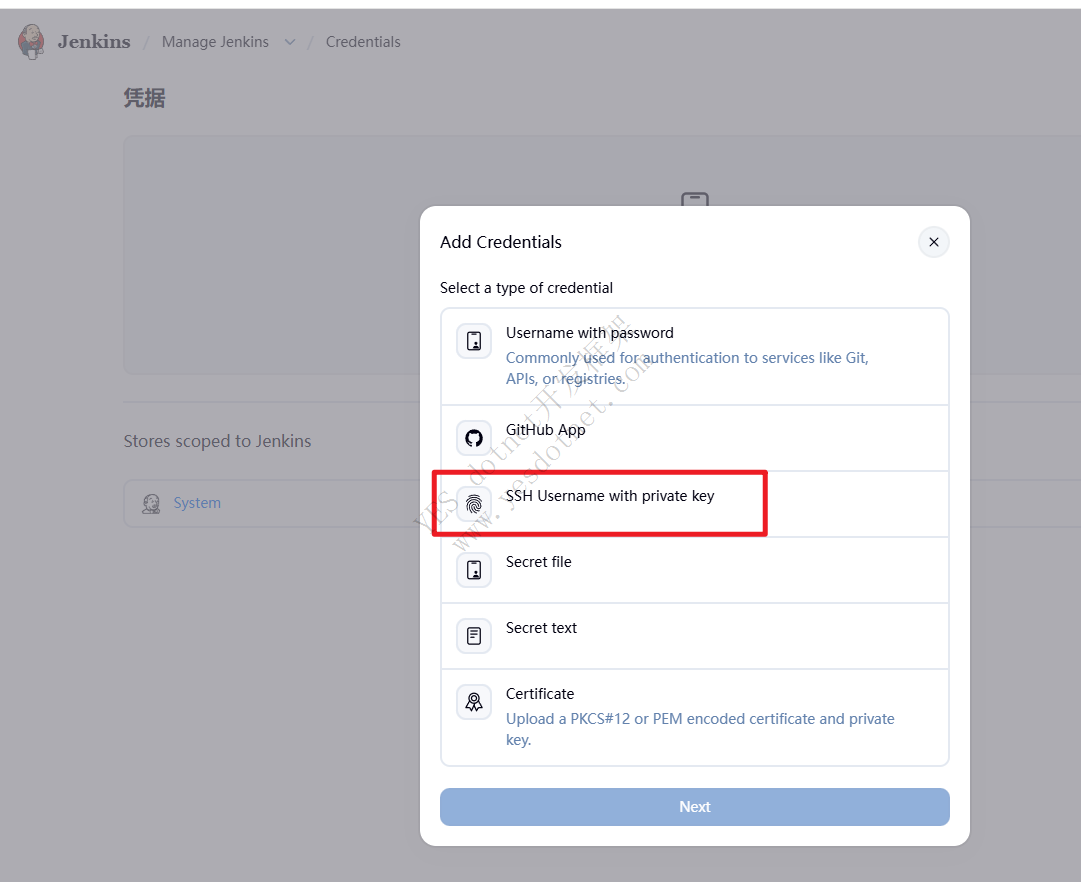Click the Next button
The width and height of the screenshot is (1081, 882).
pos(694,807)
